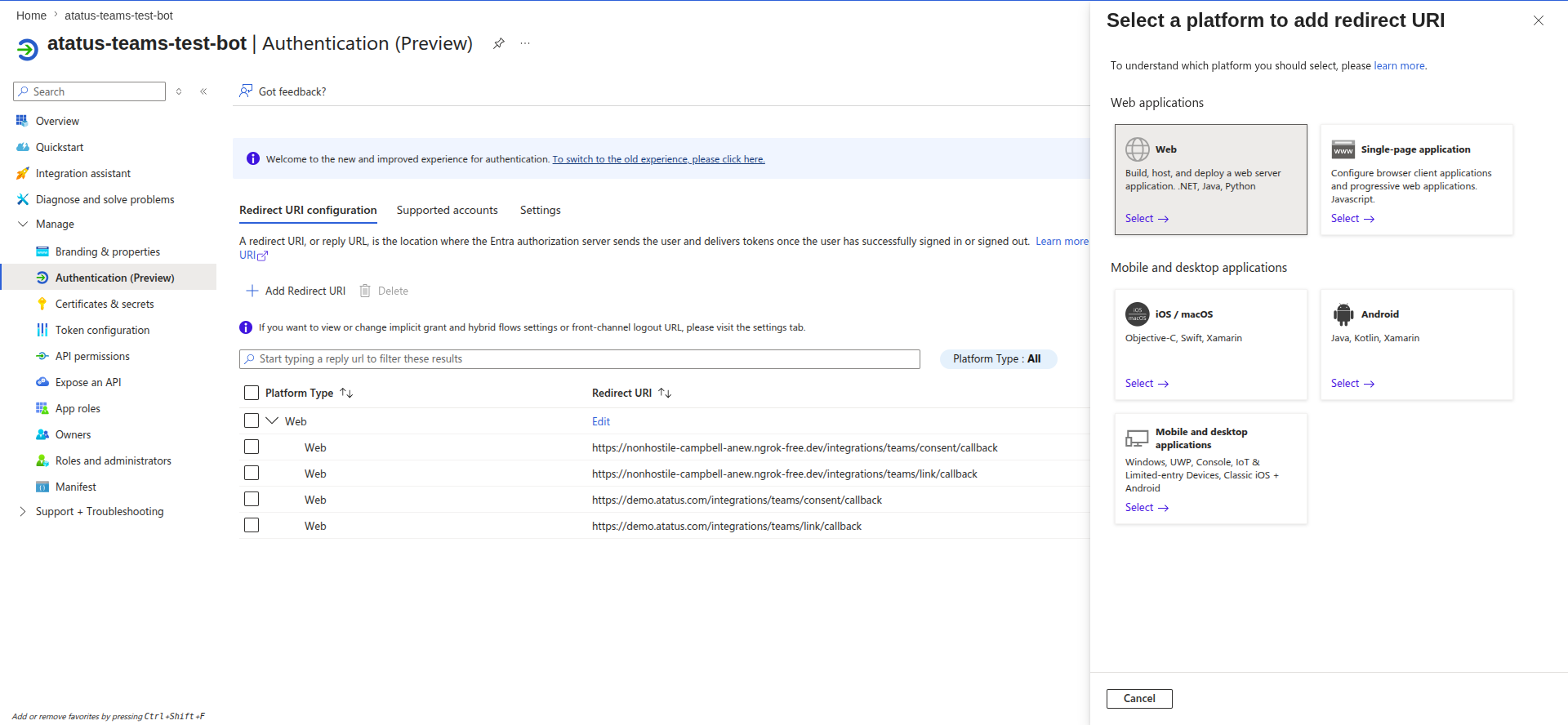Click the Cancel button
The height and width of the screenshot is (725, 1568).
click(x=1139, y=699)
